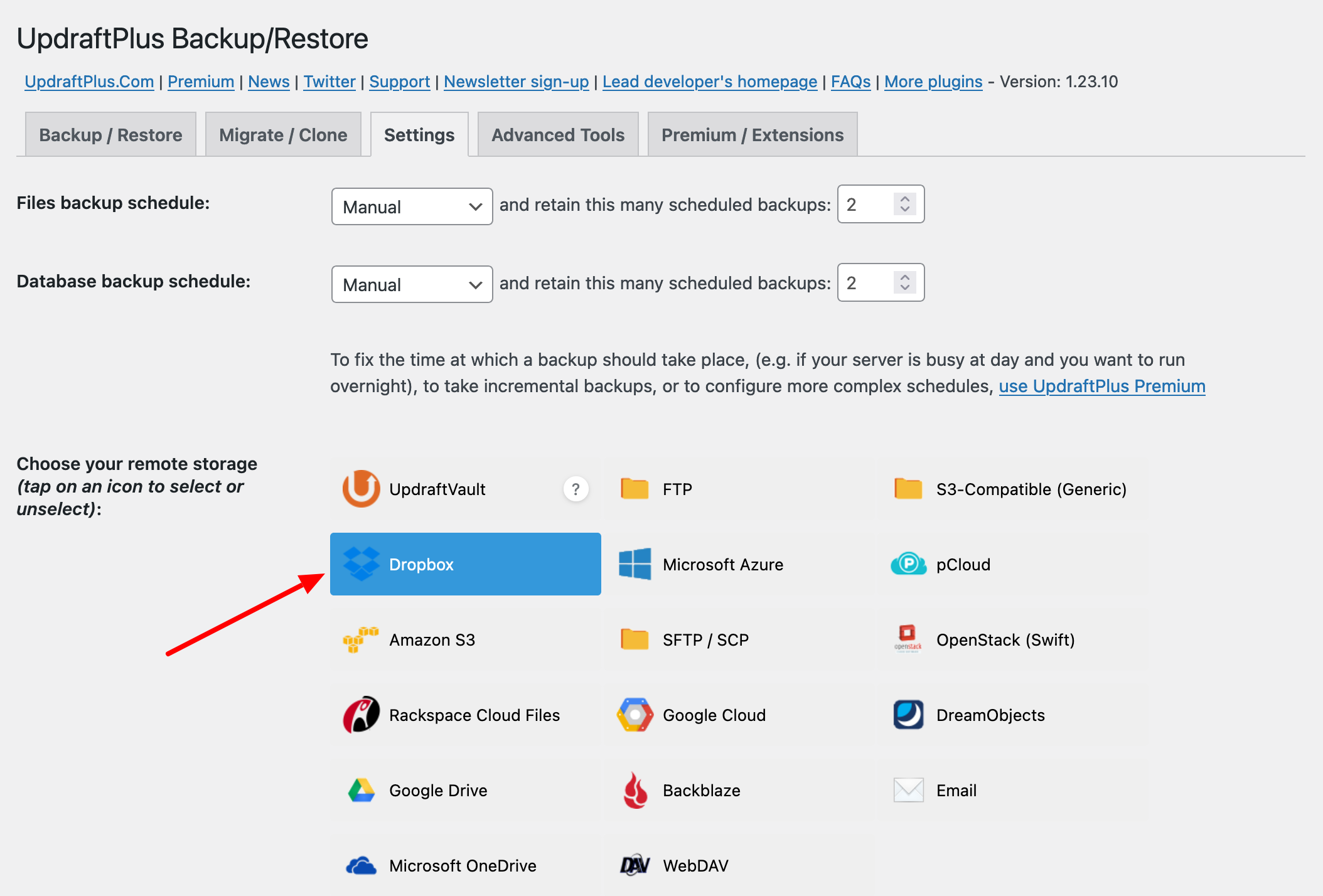The width and height of the screenshot is (1323, 896).
Task: Visit Lead developer's homepage link
Action: coord(710,82)
